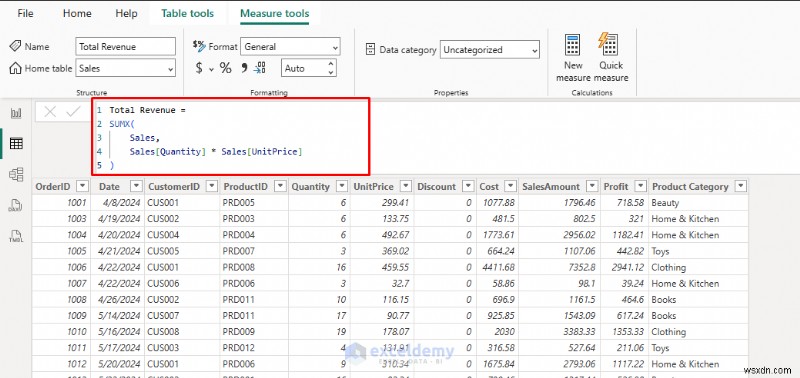Cancel formula with the X icon
Viewport: 800px width, 378px height.
point(50,112)
